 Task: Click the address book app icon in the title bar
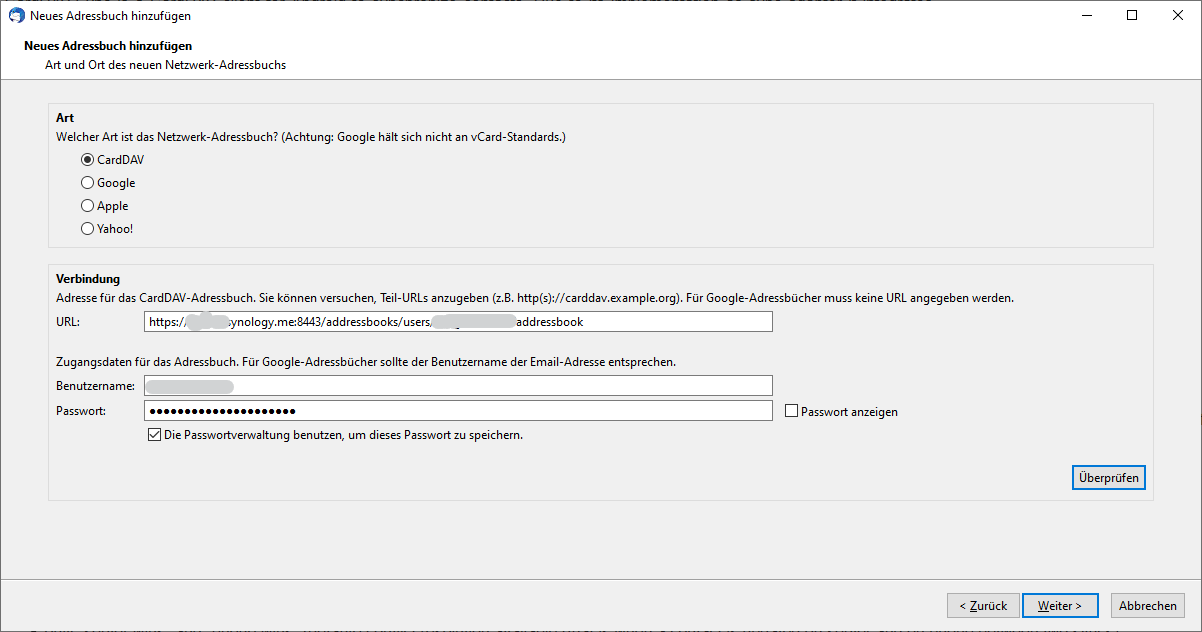[14, 15]
